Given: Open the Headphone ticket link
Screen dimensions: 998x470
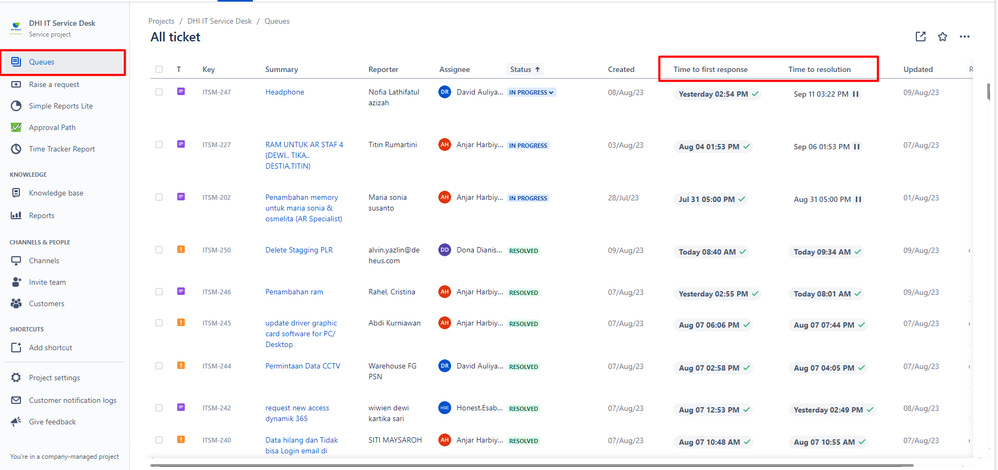Looking at the screenshot, I should pos(285,92).
